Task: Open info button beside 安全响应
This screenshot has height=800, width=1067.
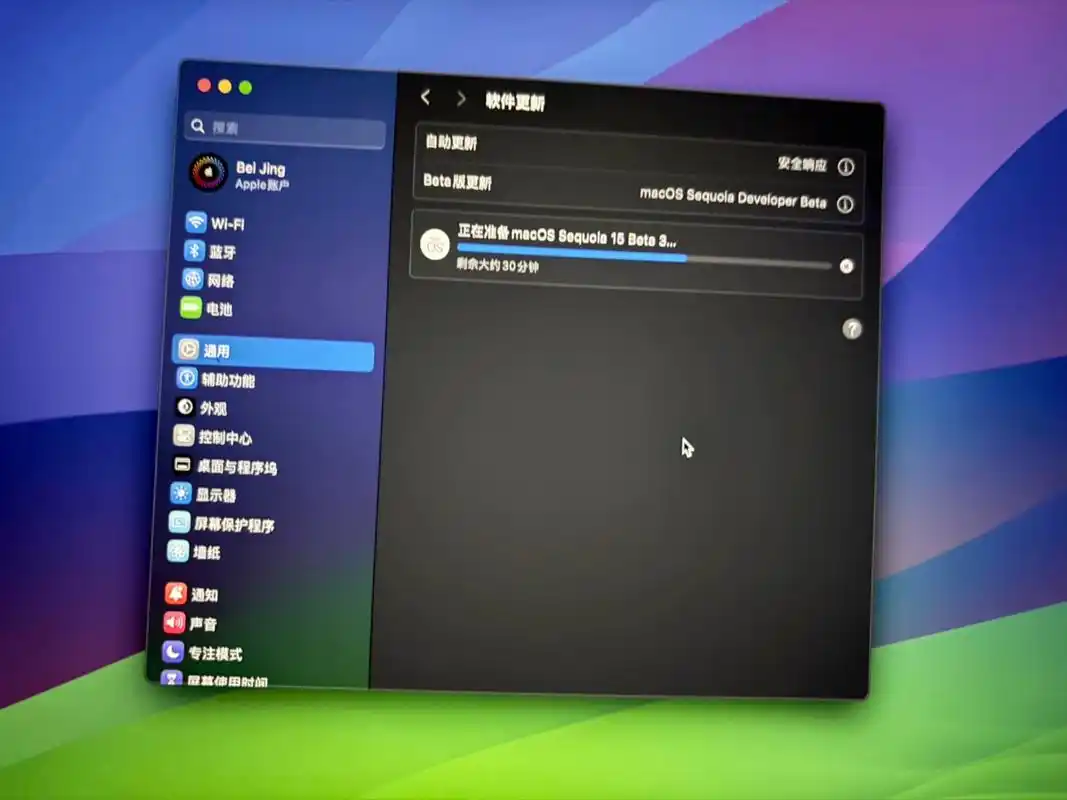Action: tap(846, 167)
